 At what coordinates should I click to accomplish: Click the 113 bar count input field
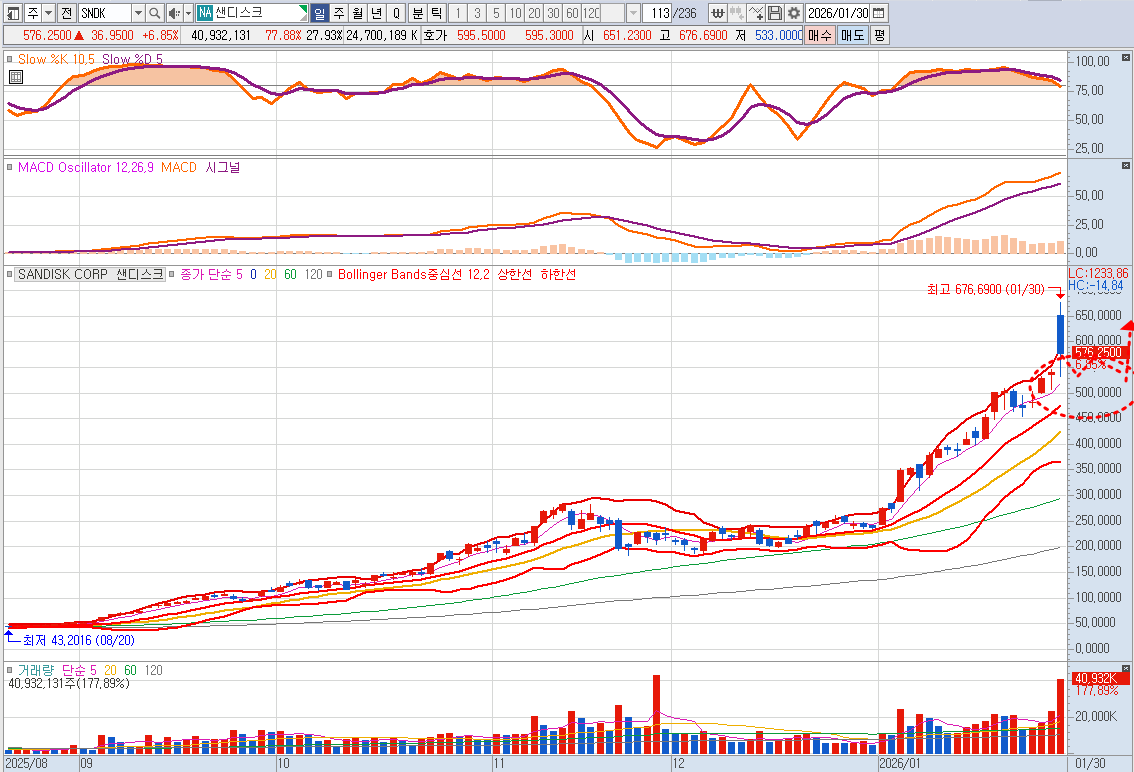point(657,13)
